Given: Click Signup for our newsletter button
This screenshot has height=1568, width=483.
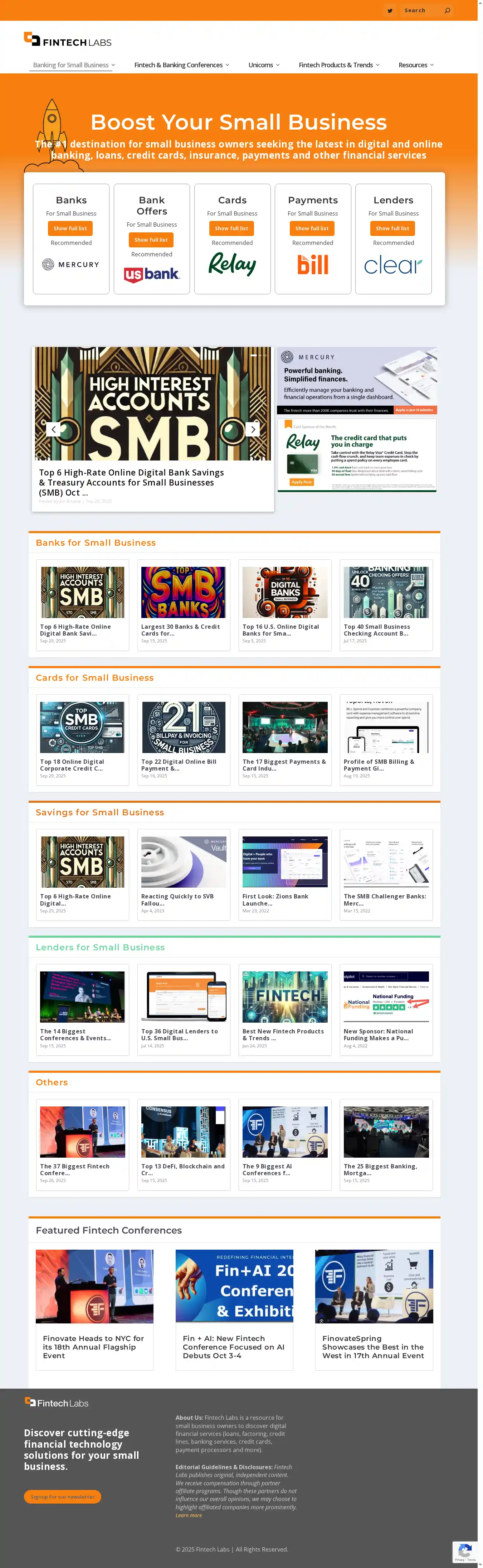Looking at the screenshot, I should [x=63, y=1496].
